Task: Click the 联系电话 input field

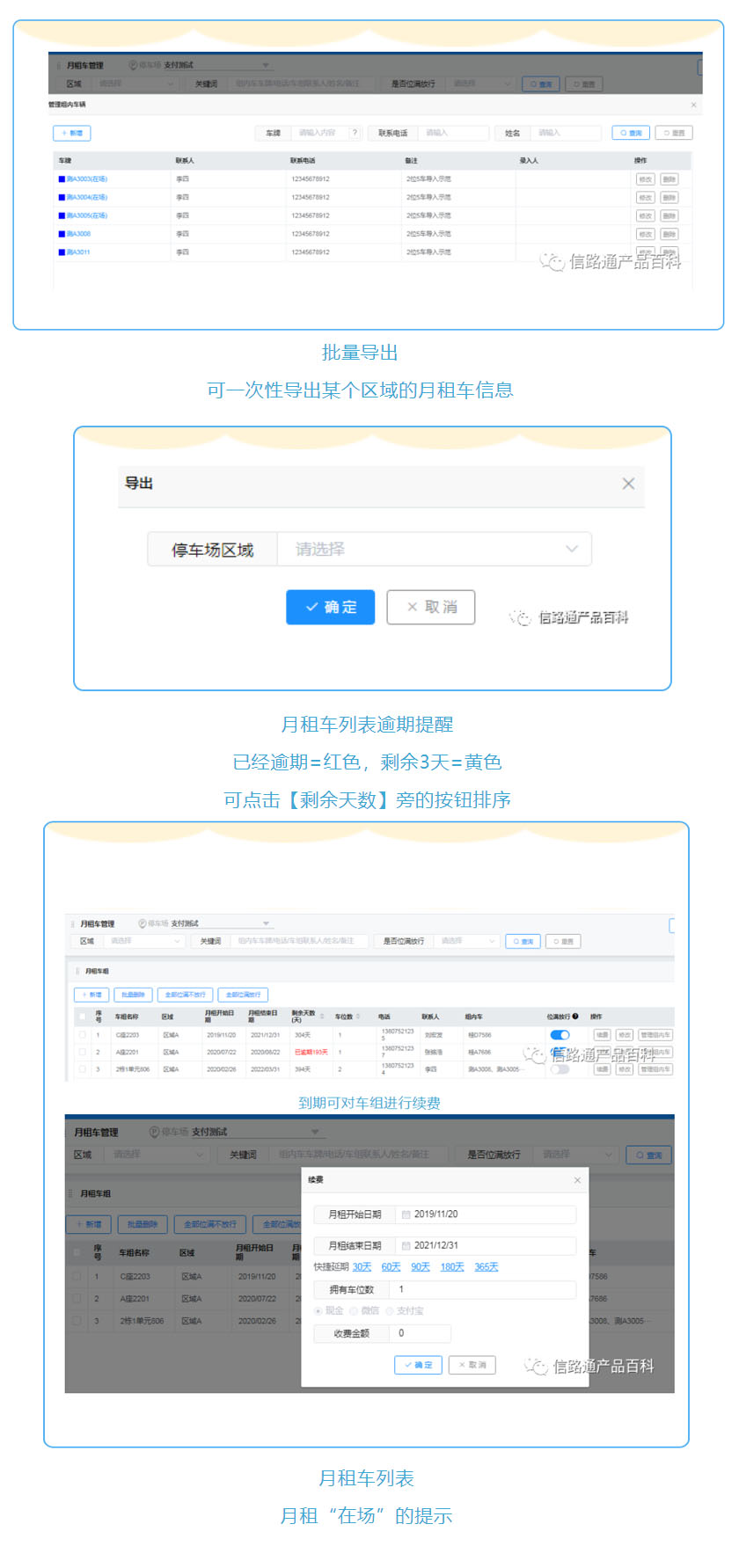Action: [x=453, y=133]
